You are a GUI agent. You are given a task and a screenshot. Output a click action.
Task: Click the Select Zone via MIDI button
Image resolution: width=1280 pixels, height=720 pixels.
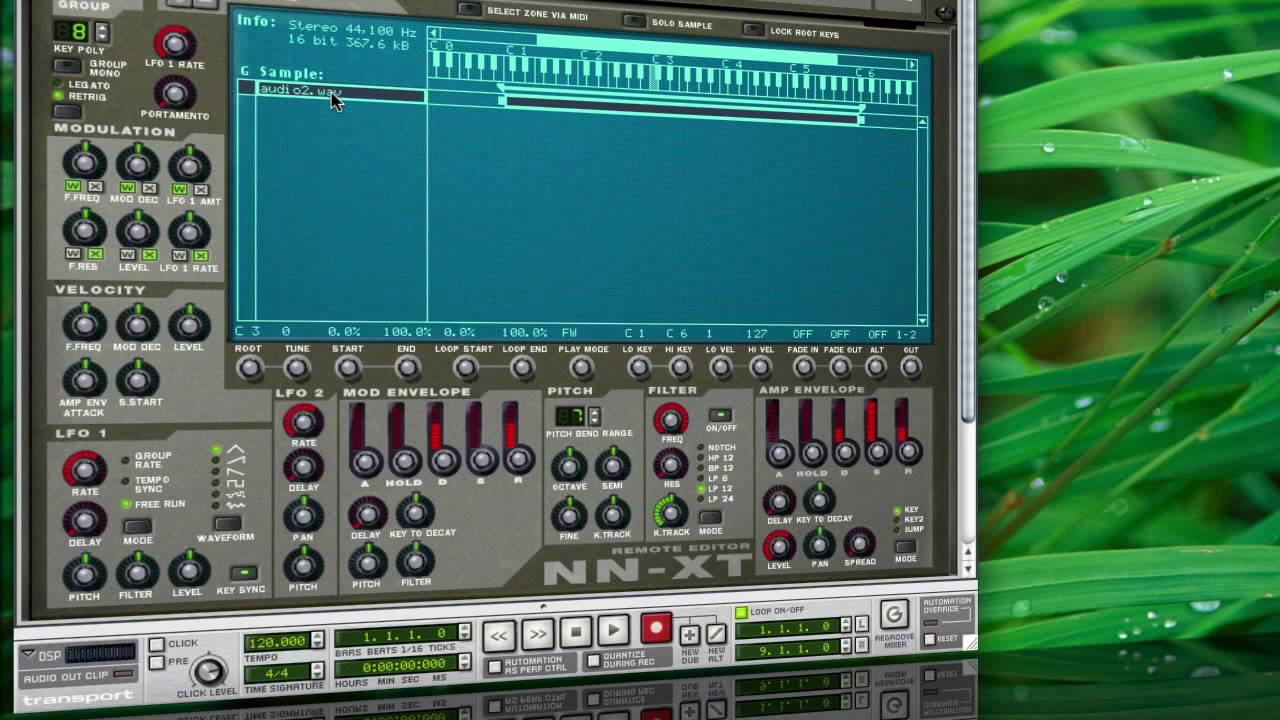coord(468,9)
